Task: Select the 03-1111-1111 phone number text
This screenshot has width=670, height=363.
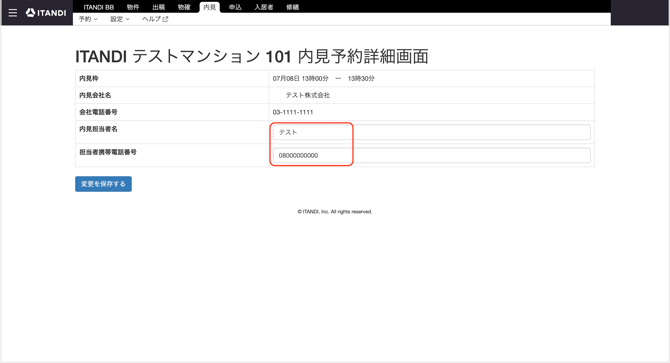Action: [293, 112]
